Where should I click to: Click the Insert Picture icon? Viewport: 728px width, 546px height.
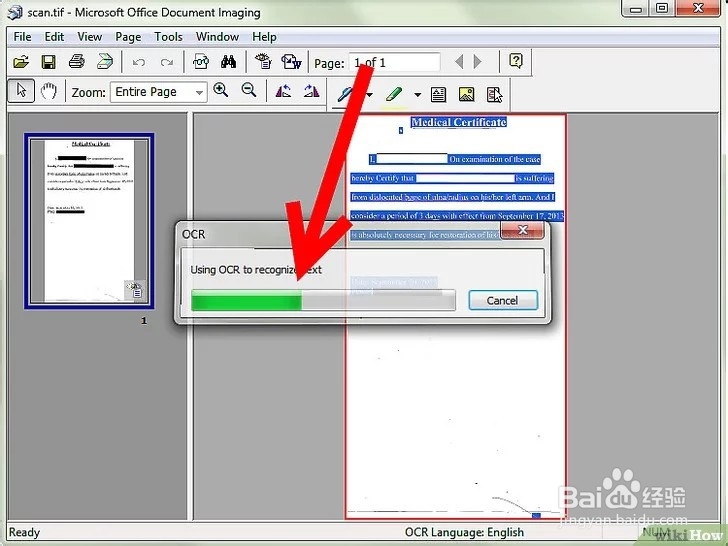466,94
